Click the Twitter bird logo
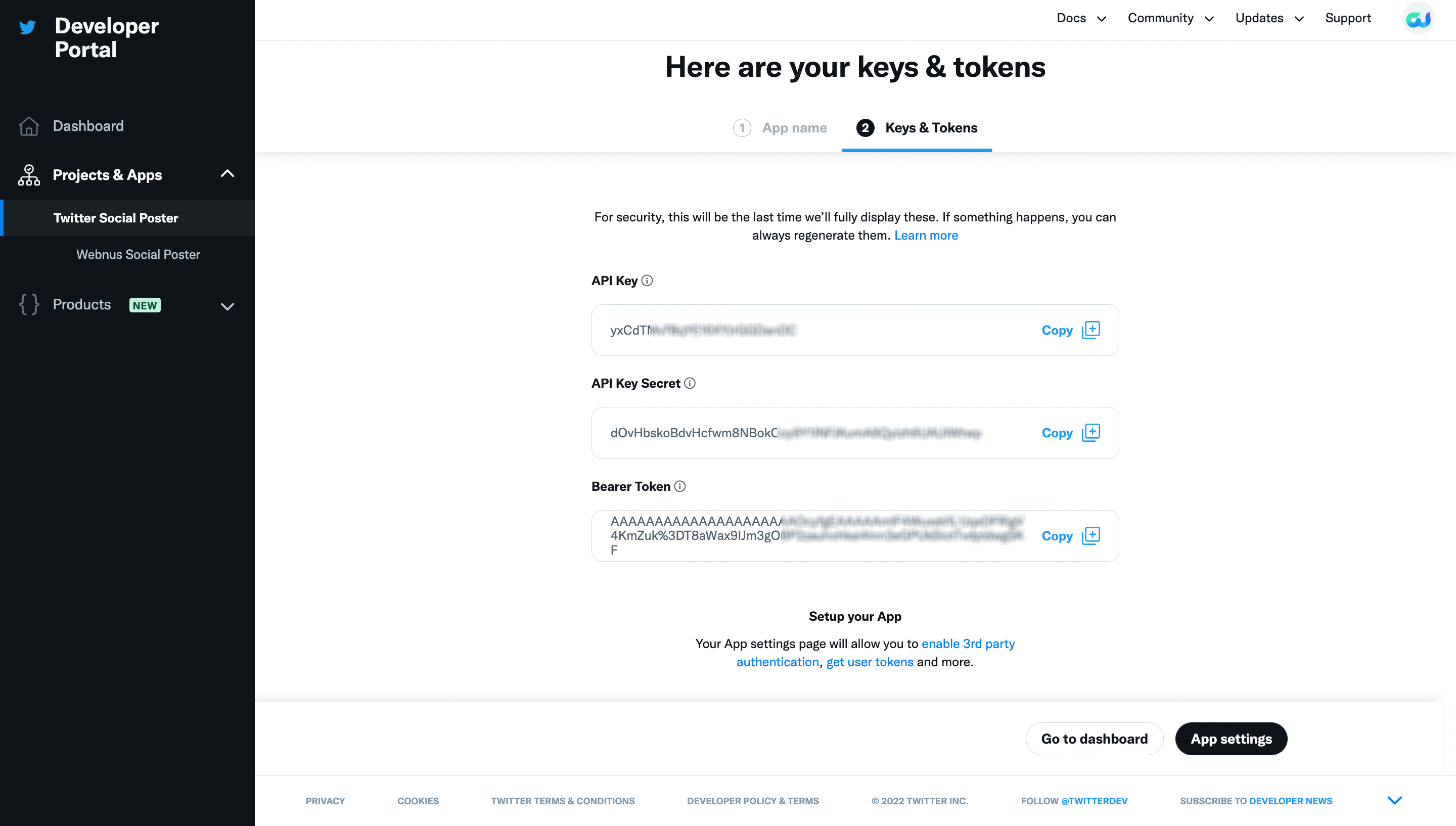This screenshot has width=1456, height=826. coord(27,27)
